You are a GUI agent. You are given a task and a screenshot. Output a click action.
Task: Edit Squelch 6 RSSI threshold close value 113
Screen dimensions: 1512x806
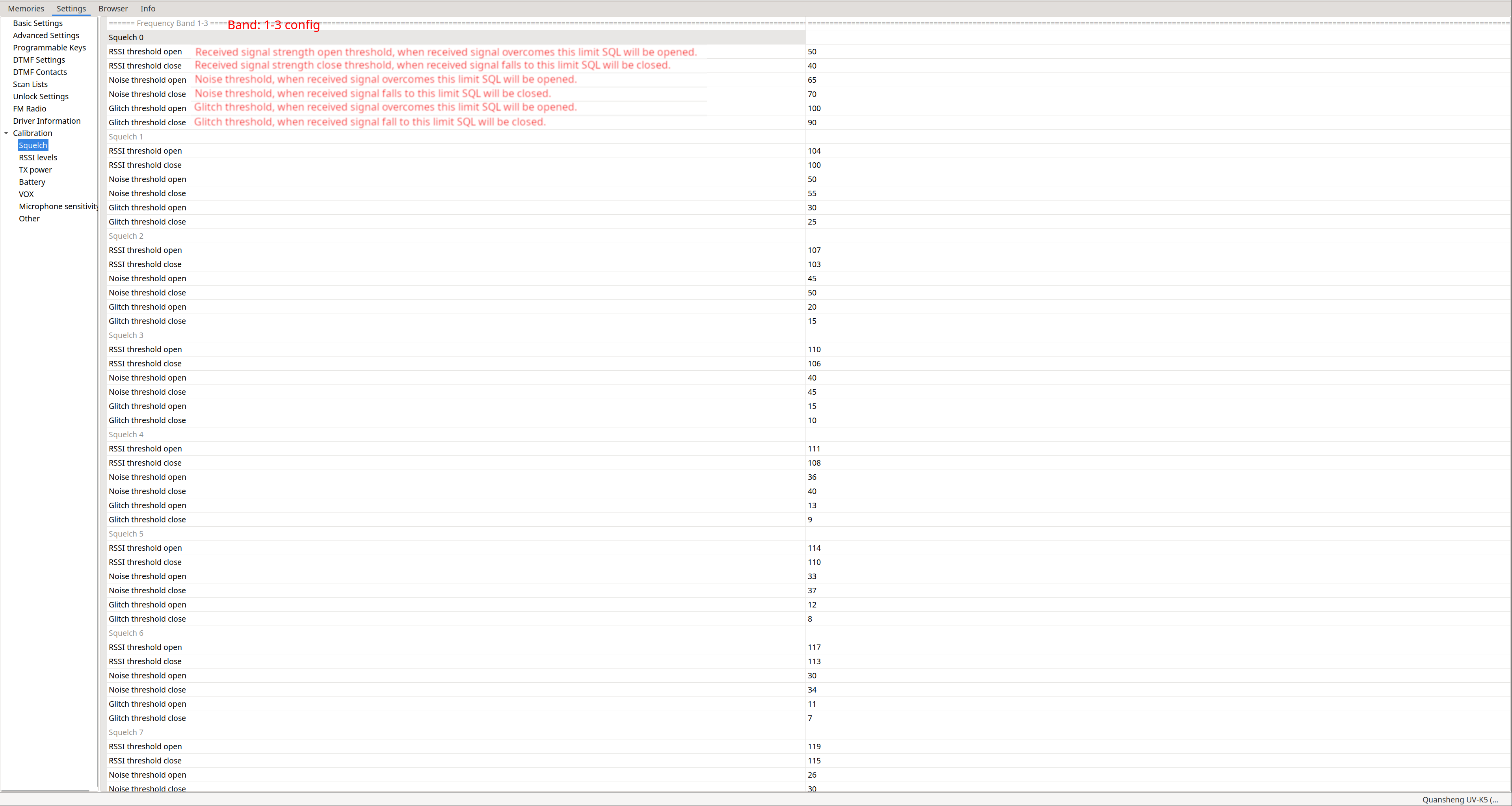pos(814,661)
